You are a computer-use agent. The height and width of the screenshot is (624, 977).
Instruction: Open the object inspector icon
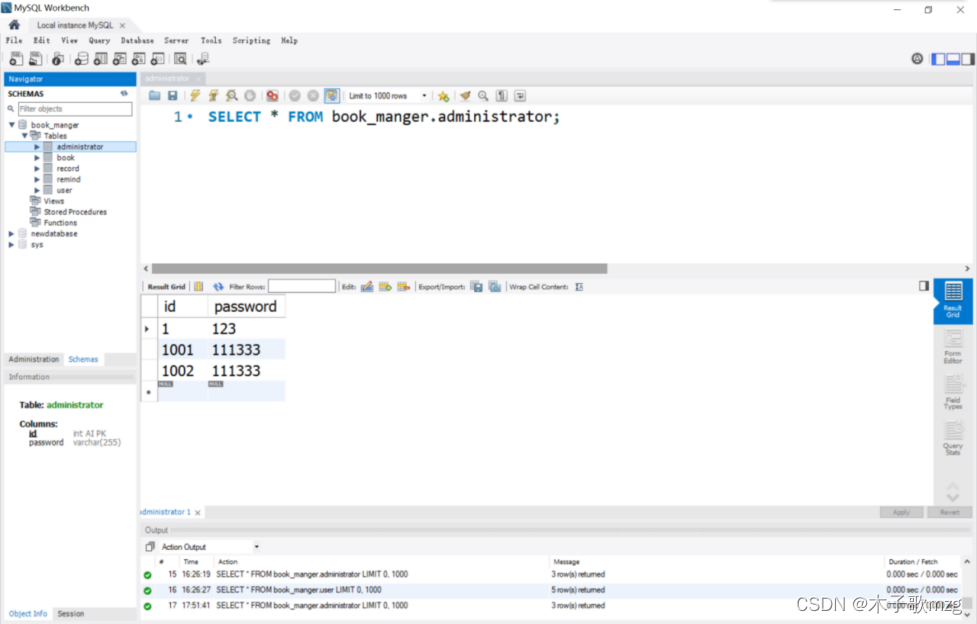coord(57,59)
